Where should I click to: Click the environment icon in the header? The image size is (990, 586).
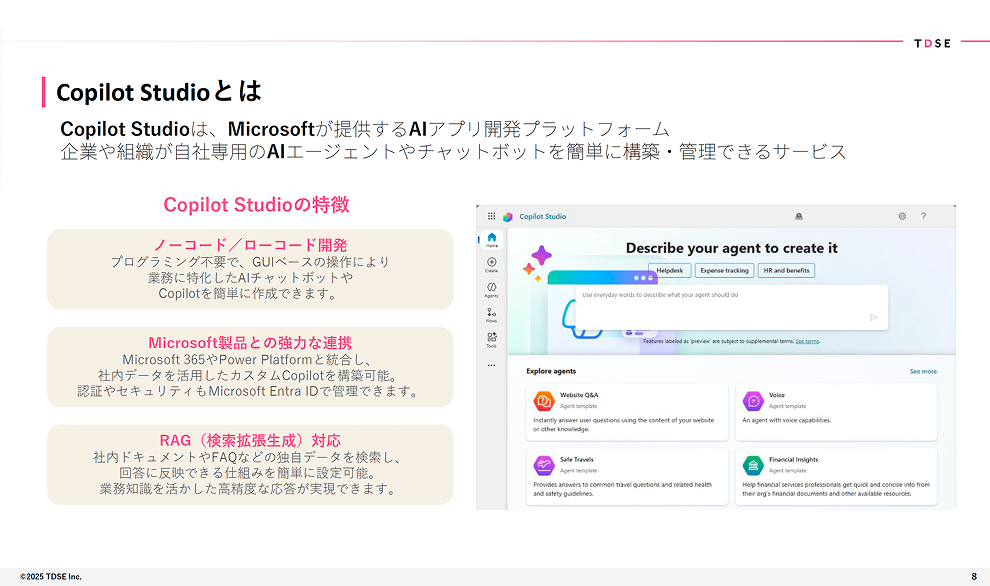[798, 216]
